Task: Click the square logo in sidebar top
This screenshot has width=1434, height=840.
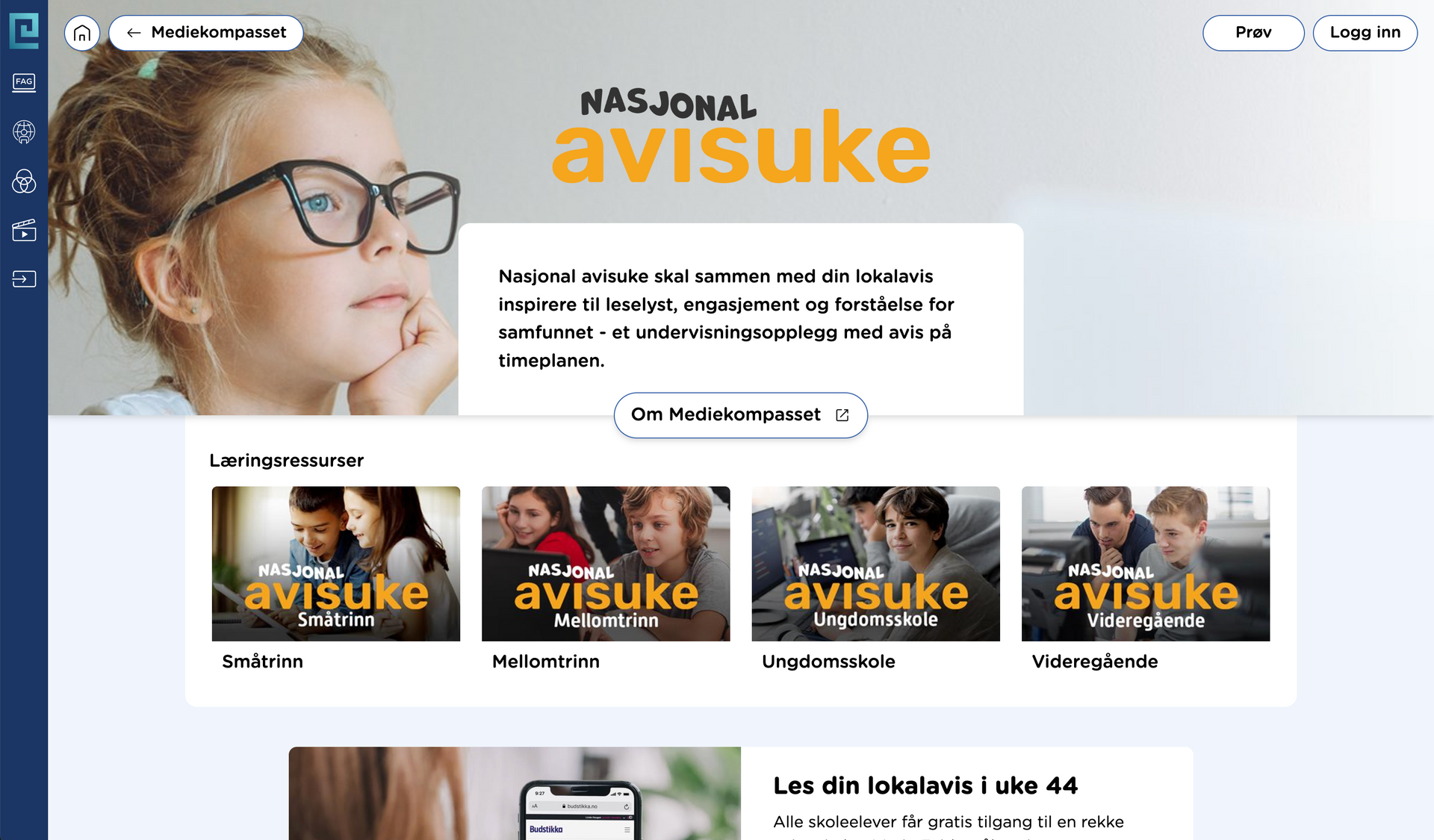Action: 24,31
